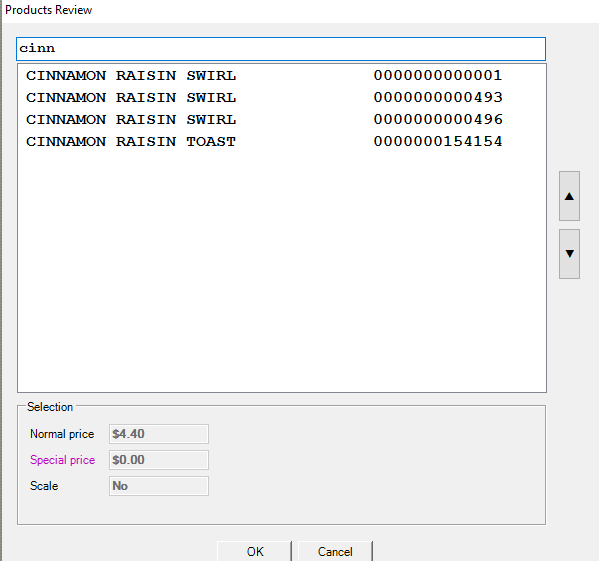Select the Cinnamon Raisin Toast item
The image size is (599, 561).
coord(282,142)
